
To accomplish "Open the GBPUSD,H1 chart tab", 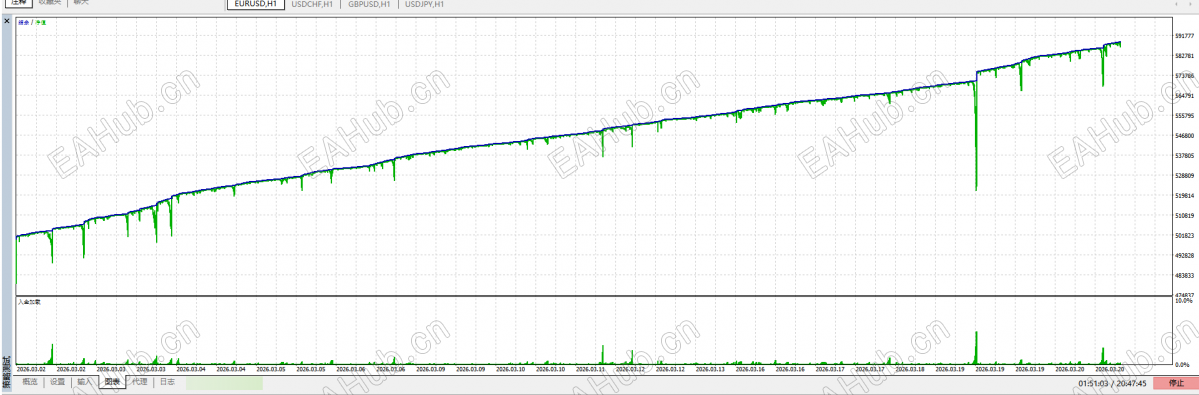I will 369,4.
